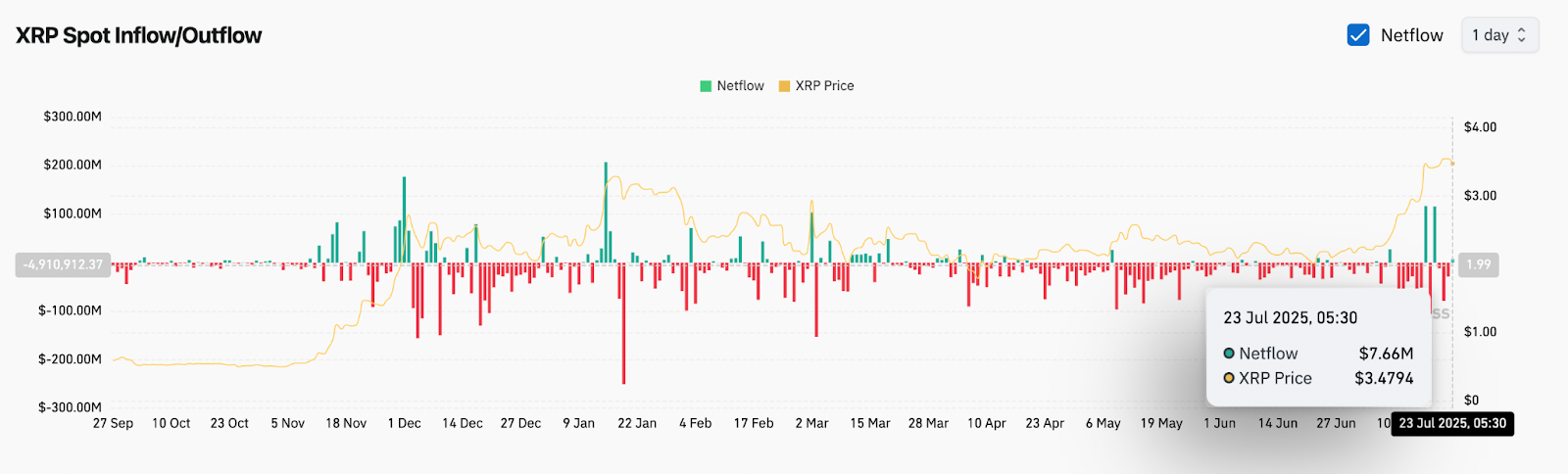
Task: Click the 17 Feb date label
Action: [754, 423]
